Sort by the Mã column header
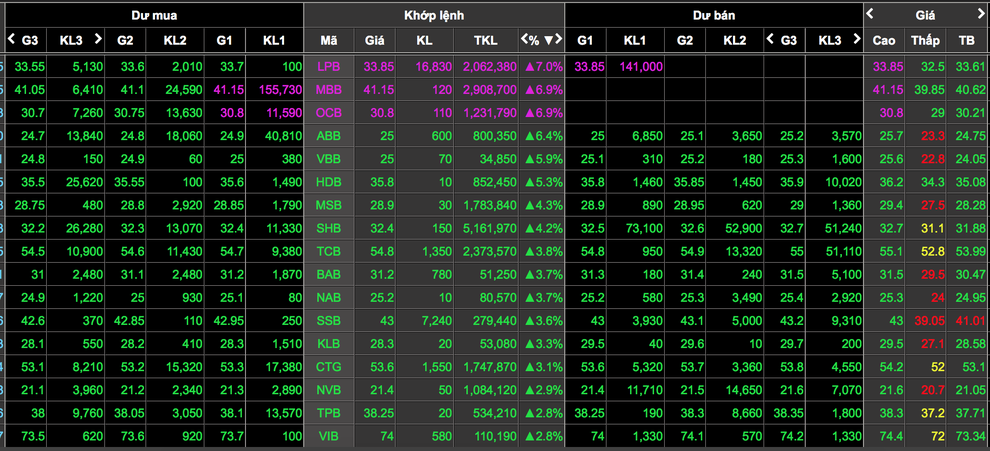The width and height of the screenshot is (990, 451). coord(328,40)
